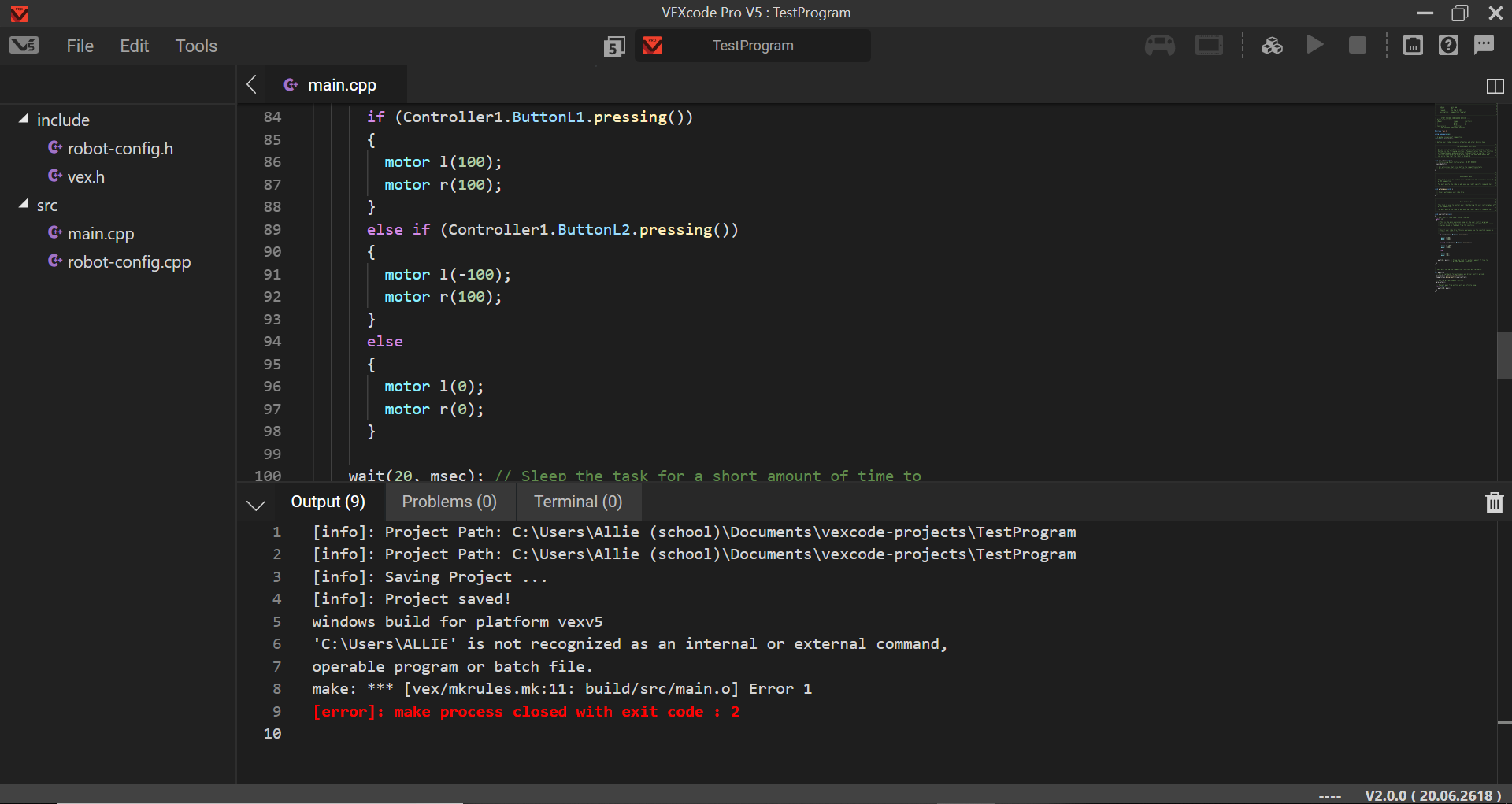Viewport: 1512px width, 804px height.
Task: Click the TestProgram project name field
Action: click(x=753, y=46)
